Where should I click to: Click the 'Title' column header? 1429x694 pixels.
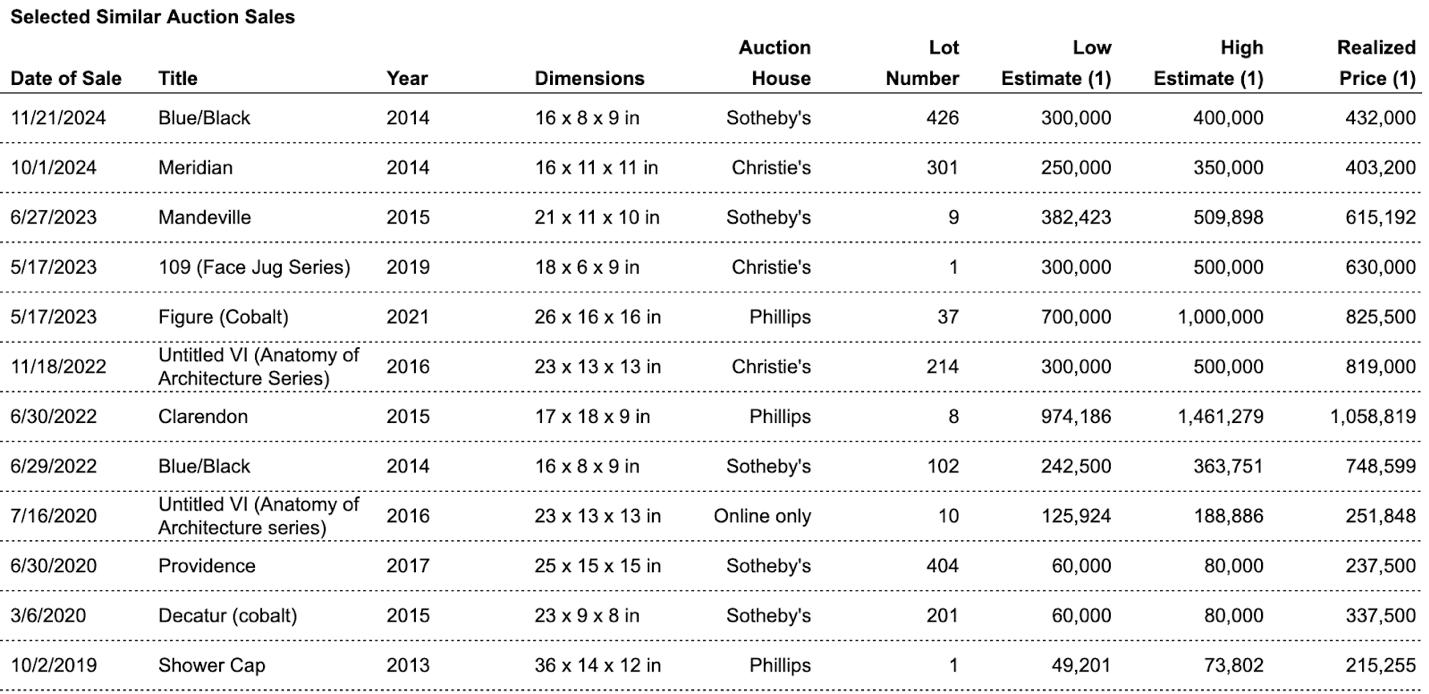click(178, 78)
